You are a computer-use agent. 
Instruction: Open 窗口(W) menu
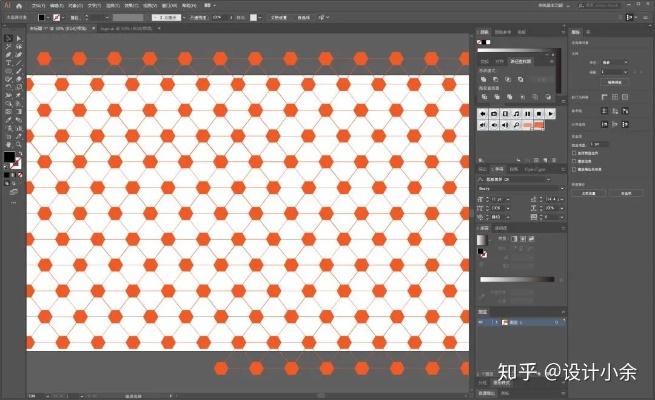169,6
